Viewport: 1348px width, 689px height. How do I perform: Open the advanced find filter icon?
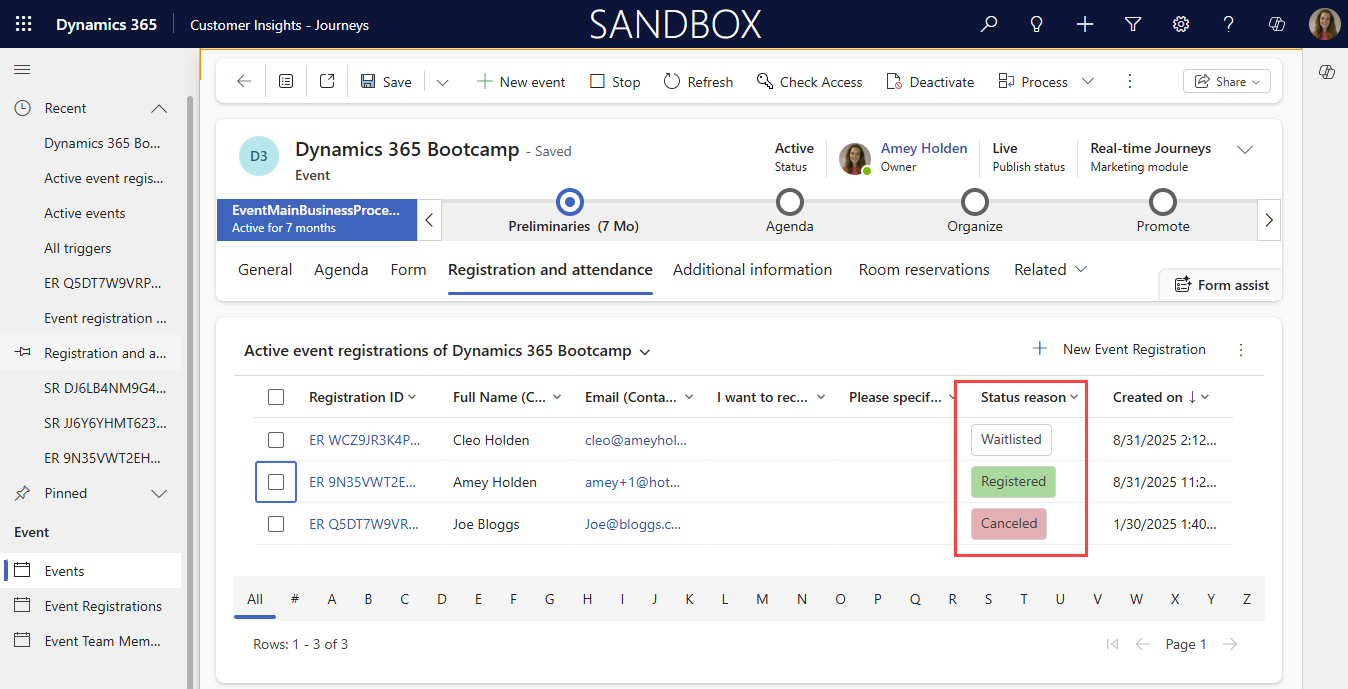[x=1133, y=24]
